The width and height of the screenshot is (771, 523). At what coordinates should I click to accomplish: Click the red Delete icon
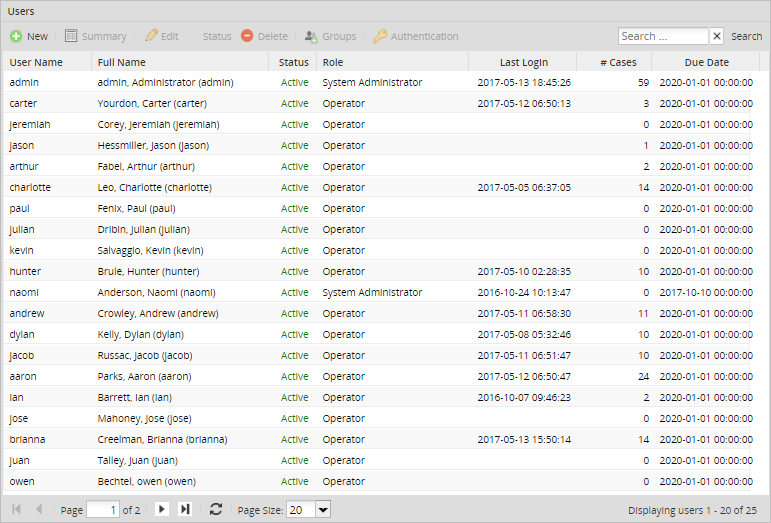pyautogui.click(x=247, y=36)
